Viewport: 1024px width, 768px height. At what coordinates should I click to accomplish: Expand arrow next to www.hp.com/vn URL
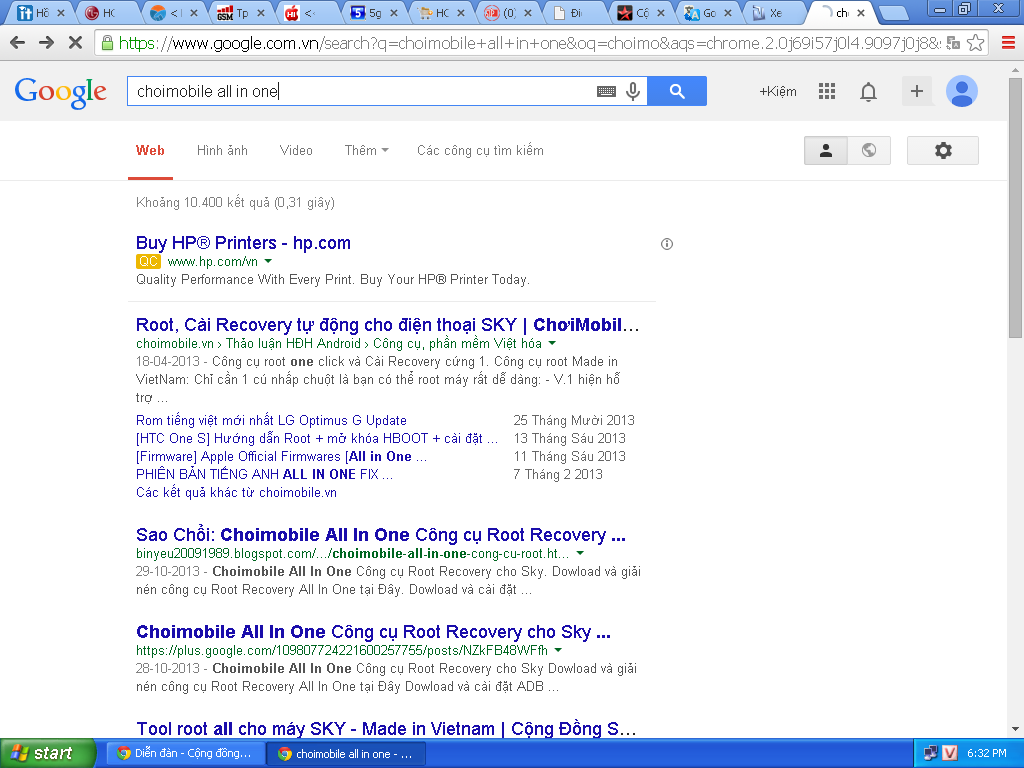(x=268, y=261)
